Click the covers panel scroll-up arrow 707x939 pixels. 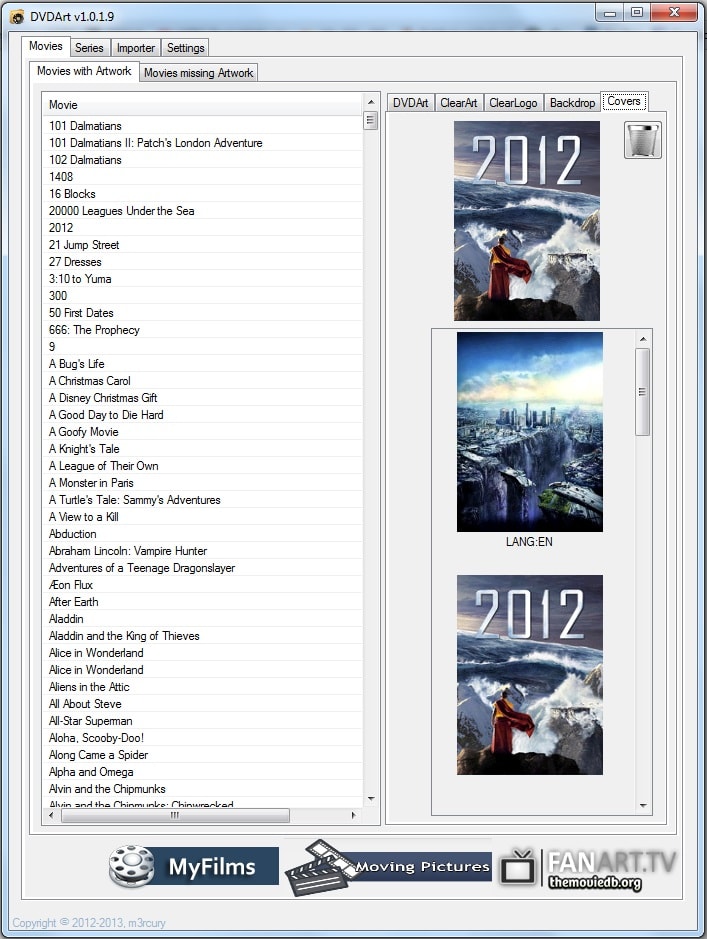[643, 339]
